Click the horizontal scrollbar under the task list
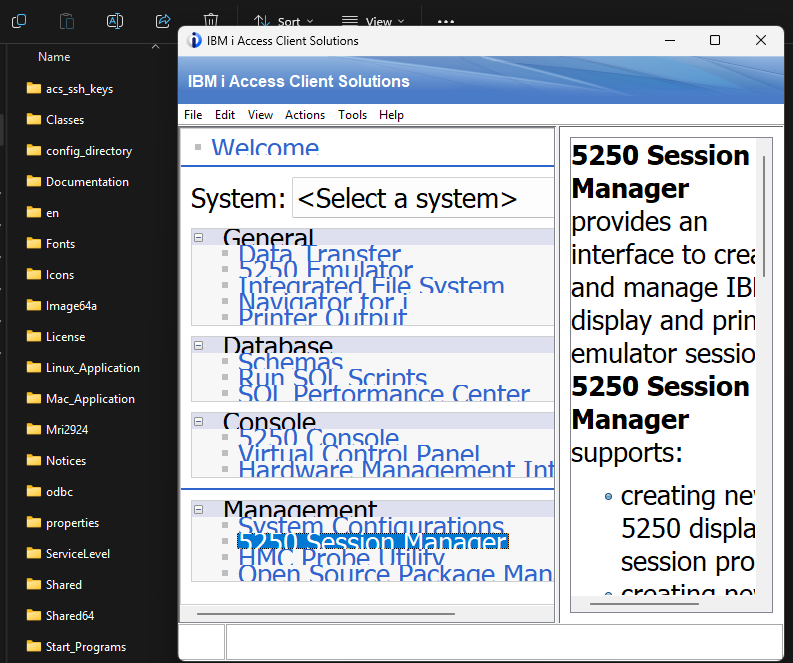The width and height of the screenshot is (793, 663). (326, 613)
